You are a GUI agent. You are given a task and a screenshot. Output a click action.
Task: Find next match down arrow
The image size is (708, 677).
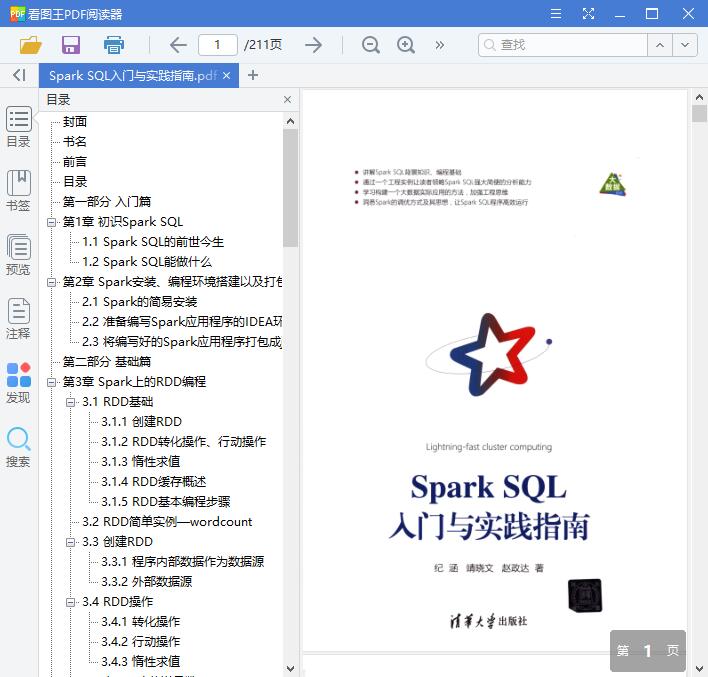point(685,45)
